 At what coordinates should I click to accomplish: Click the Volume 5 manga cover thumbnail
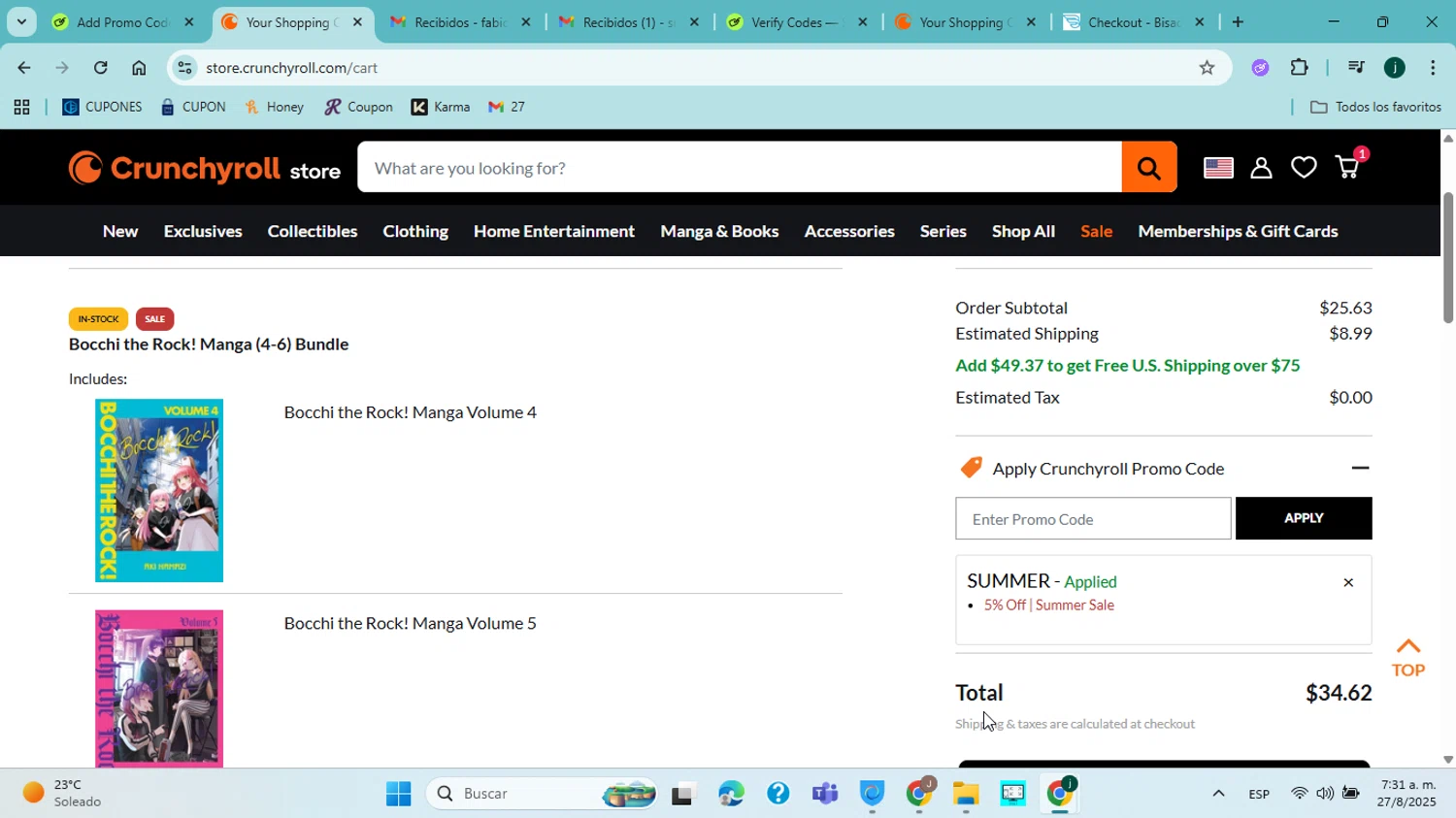coord(159,688)
